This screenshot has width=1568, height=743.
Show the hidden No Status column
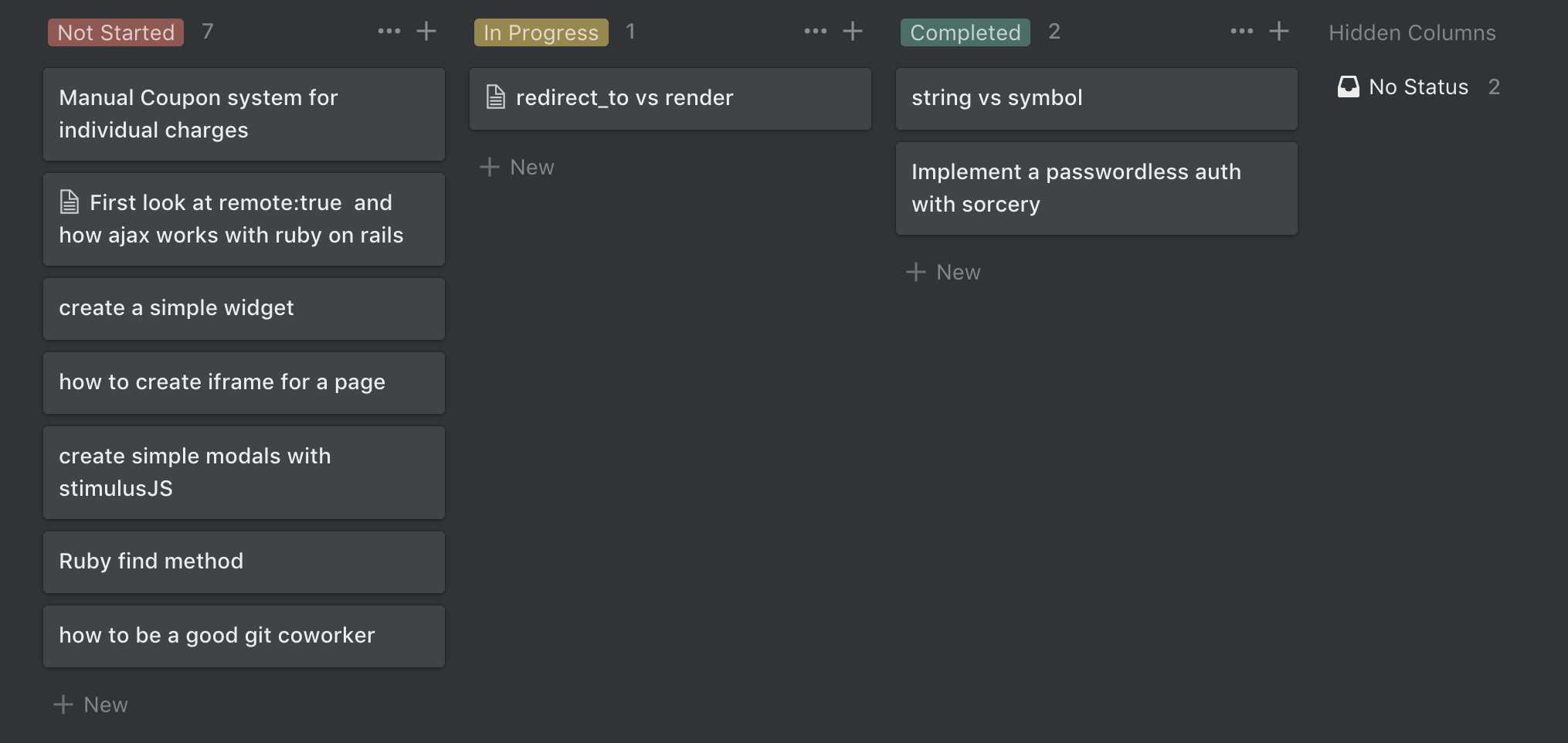point(1418,87)
